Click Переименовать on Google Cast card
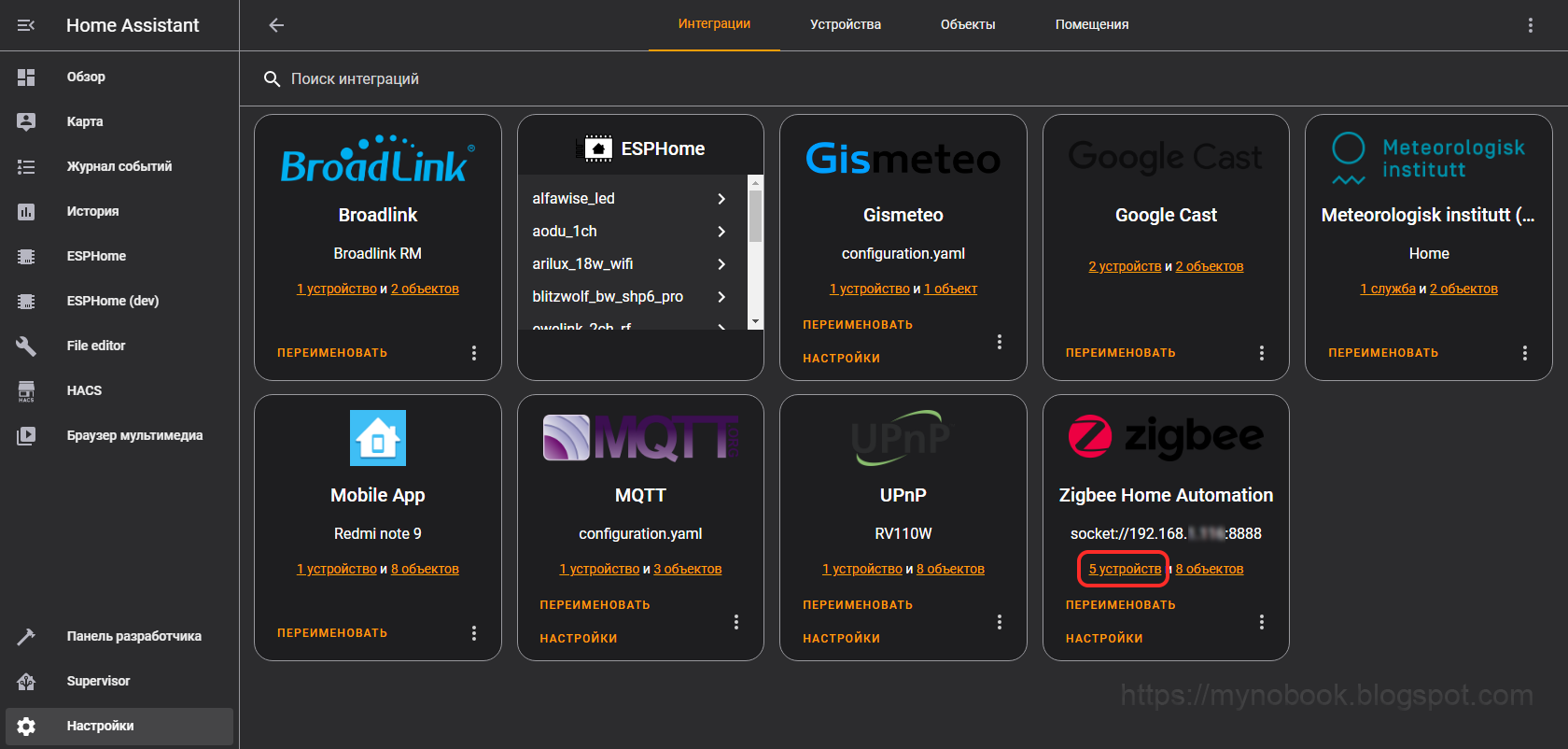The width and height of the screenshot is (1568, 749). pyautogui.click(x=1121, y=353)
